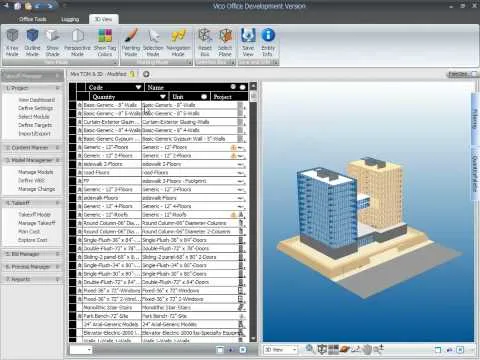The width and height of the screenshot is (480, 360).
Task: Click the Project column header
Action: point(229,97)
